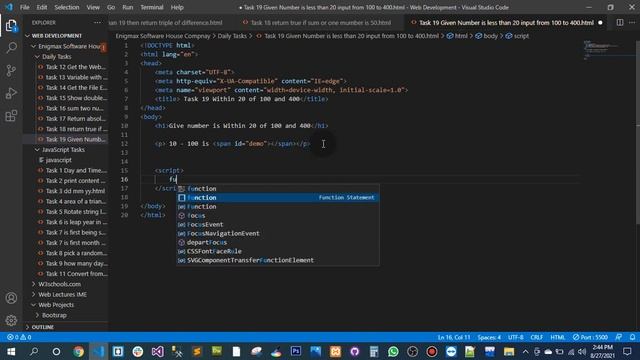Screen dimensions: 640x360
Task: Open Photoshop from the taskbar
Action: [296, 351]
